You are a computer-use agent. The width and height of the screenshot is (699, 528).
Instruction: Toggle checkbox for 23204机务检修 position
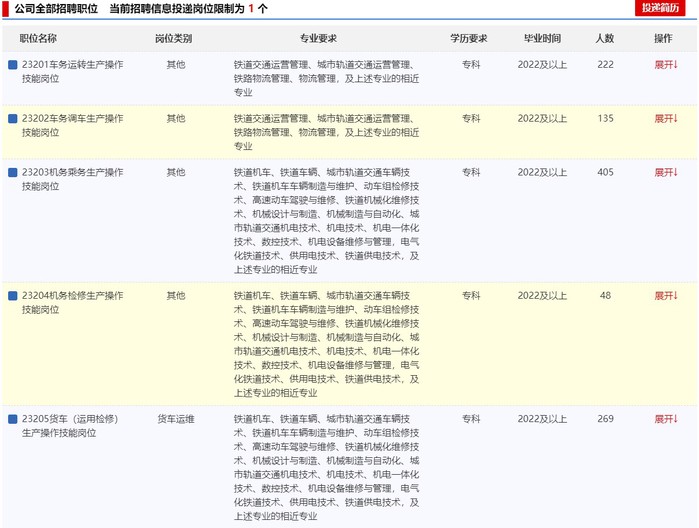click(x=13, y=296)
